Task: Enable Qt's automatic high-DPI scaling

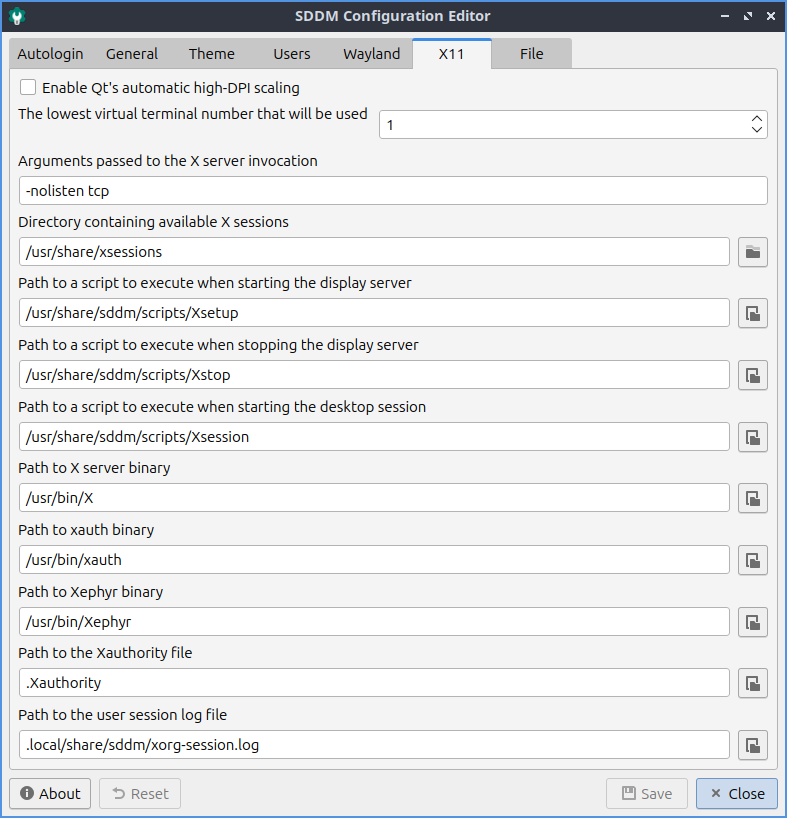Action: [28, 88]
